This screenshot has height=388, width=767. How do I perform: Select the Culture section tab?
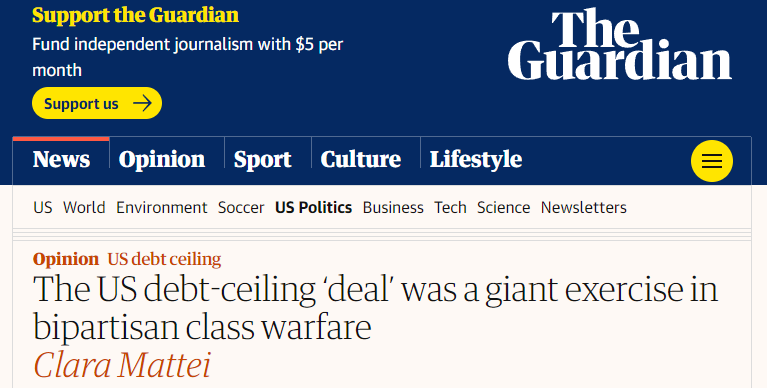point(361,160)
